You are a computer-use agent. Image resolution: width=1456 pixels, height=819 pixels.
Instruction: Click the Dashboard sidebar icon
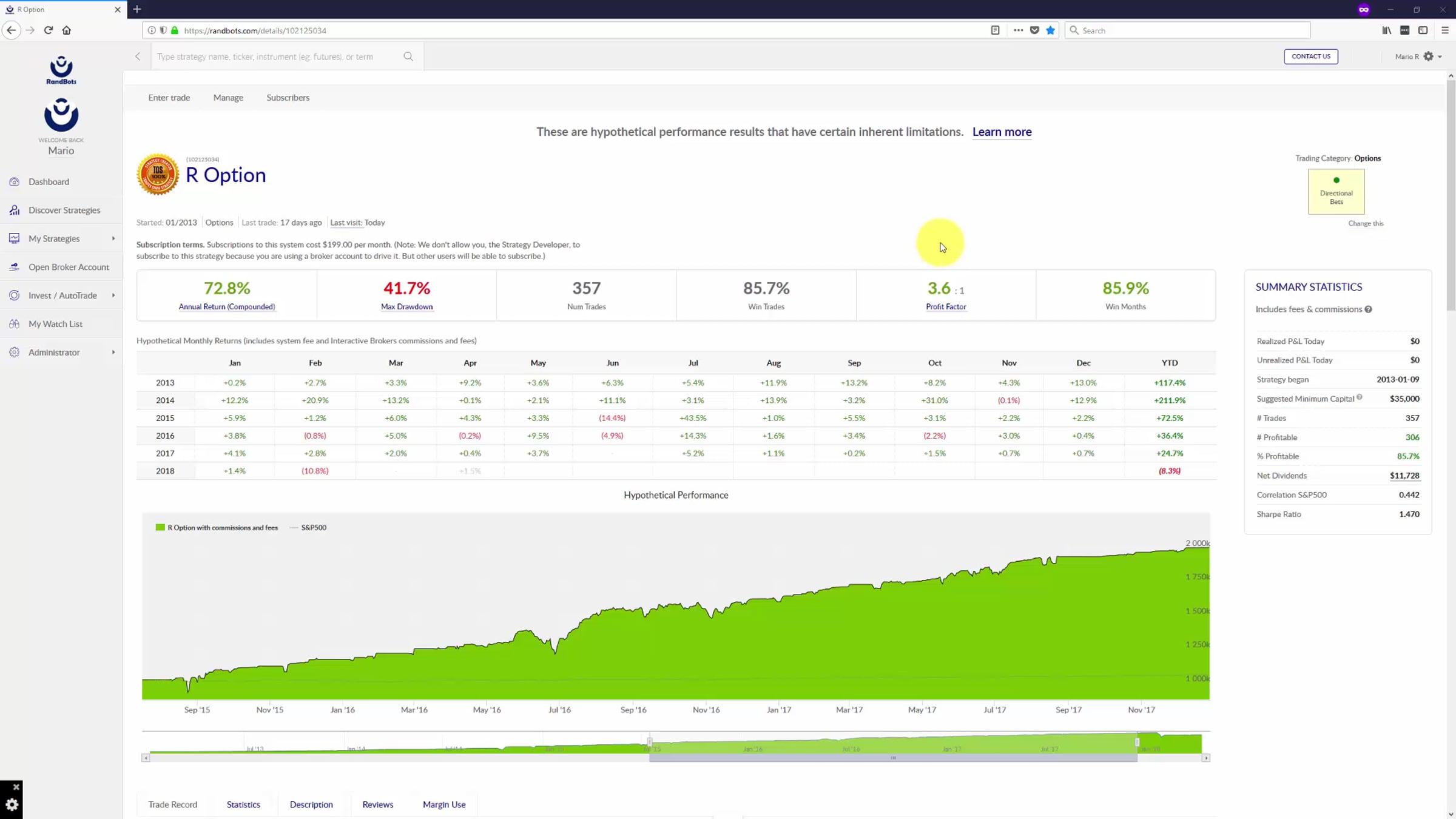point(15,181)
